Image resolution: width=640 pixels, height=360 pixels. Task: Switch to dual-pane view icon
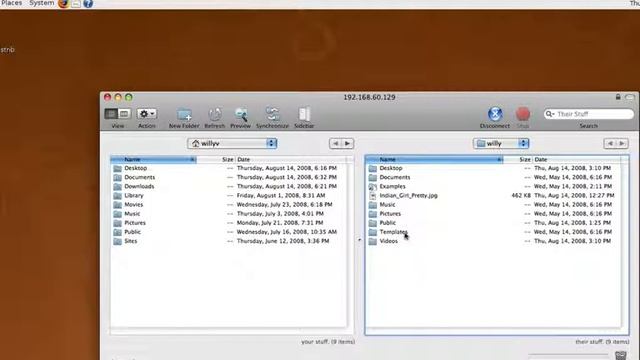click(x=111, y=113)
